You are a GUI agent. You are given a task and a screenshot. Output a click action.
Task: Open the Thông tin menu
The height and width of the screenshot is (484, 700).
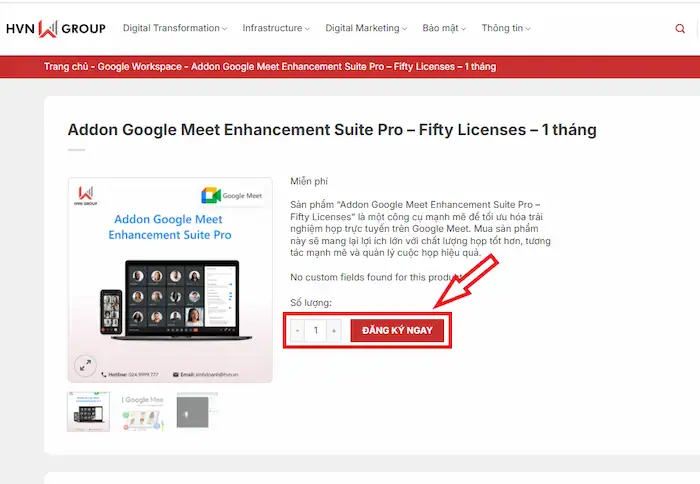505,29
